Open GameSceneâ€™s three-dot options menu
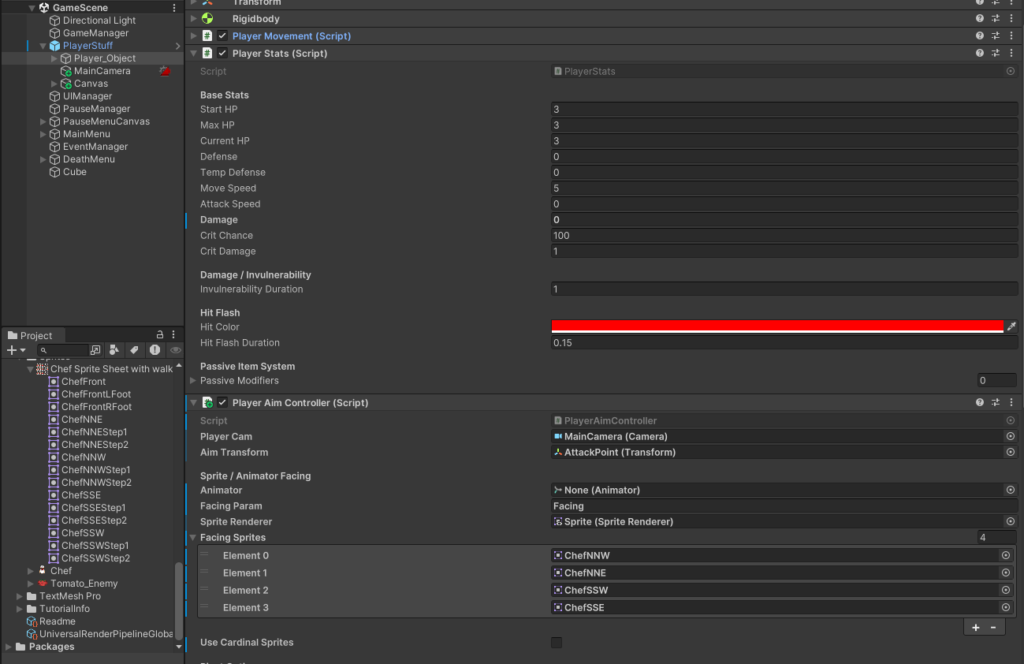1024x664 pixels. tap(174, 8)
